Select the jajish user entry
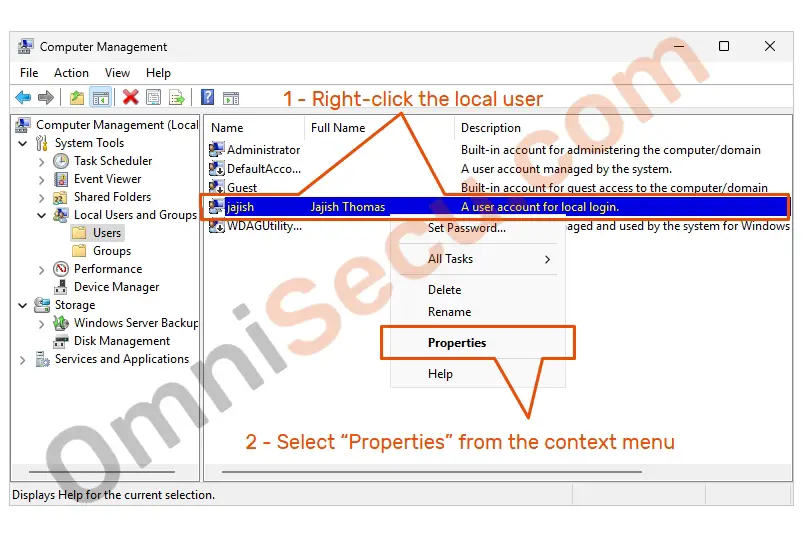Image resolution: width=803 pixels, height=535 pixels. (x=497, y=207)
